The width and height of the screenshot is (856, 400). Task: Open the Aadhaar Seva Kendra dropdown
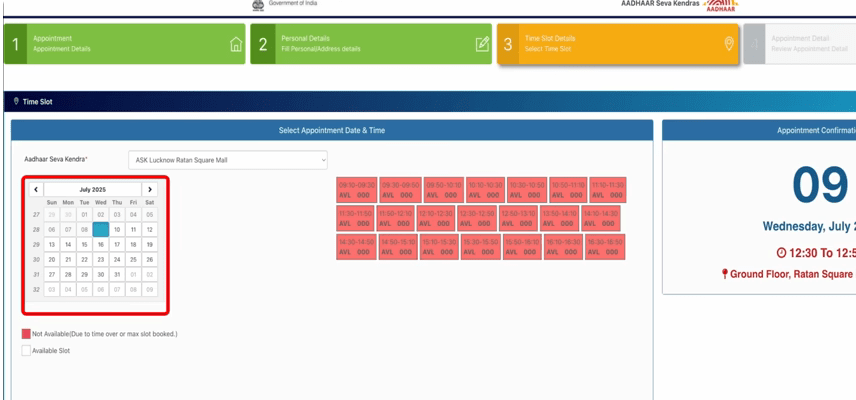click(x=228, y=160)
